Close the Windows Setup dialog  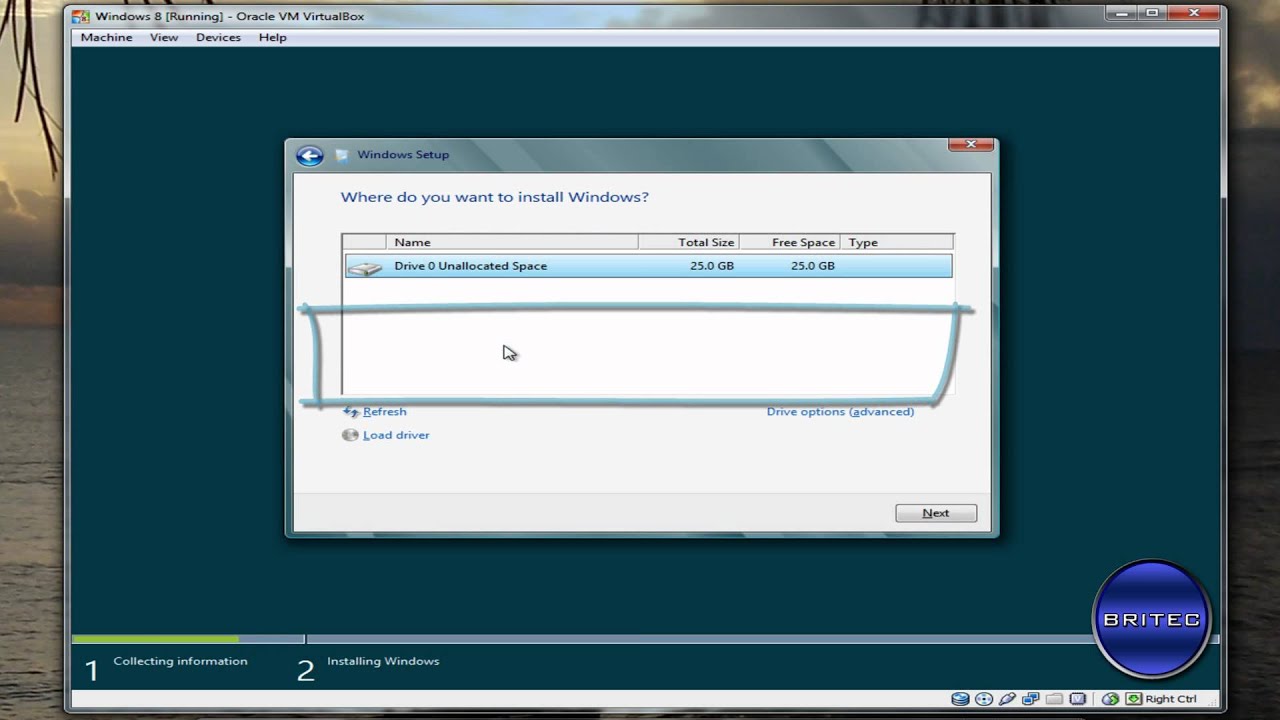point(970,145)
